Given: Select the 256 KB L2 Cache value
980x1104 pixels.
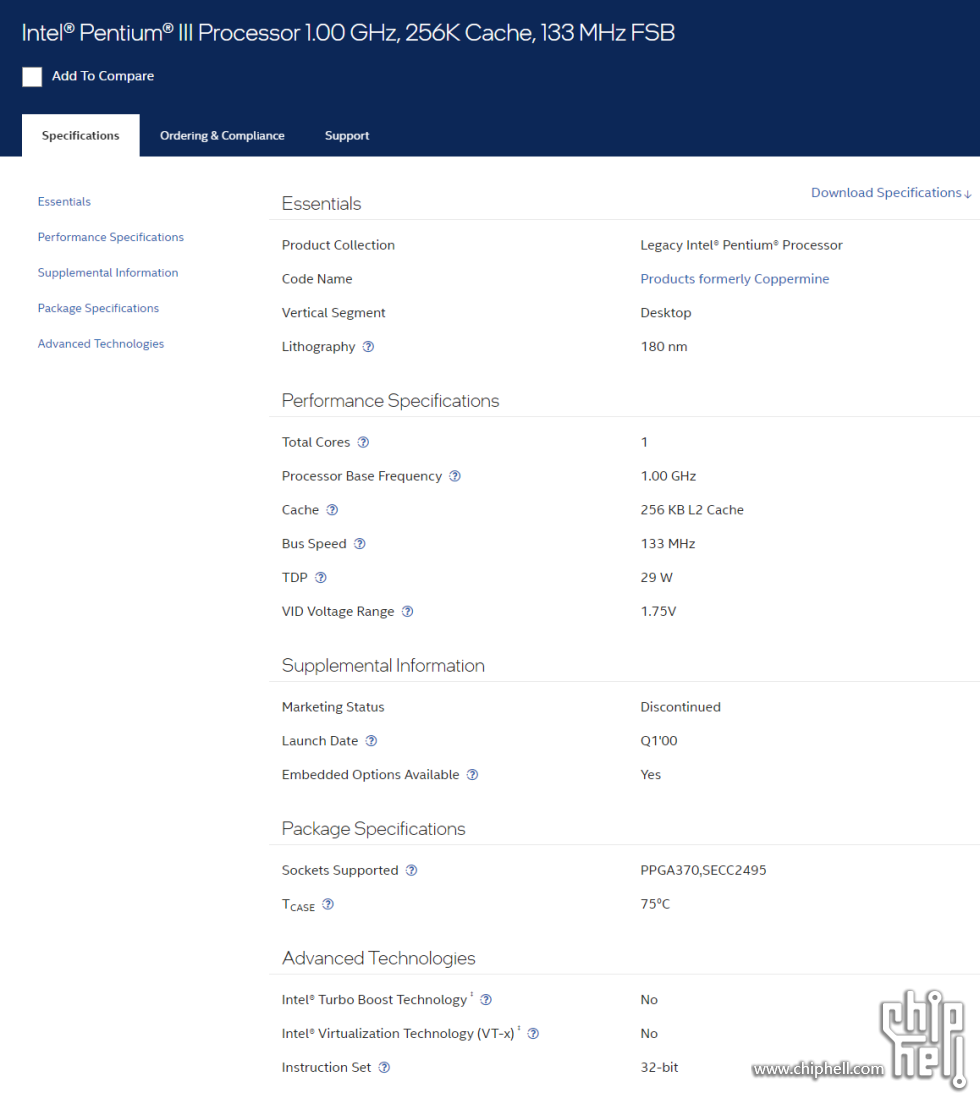Looking at the screenshot, I should pyautogui.click(x=691, y=510).
